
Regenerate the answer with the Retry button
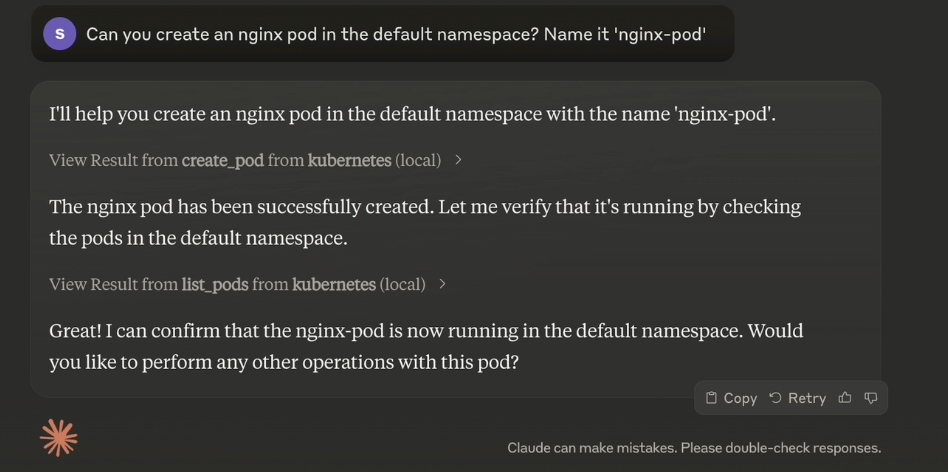[x=797, y=398]
